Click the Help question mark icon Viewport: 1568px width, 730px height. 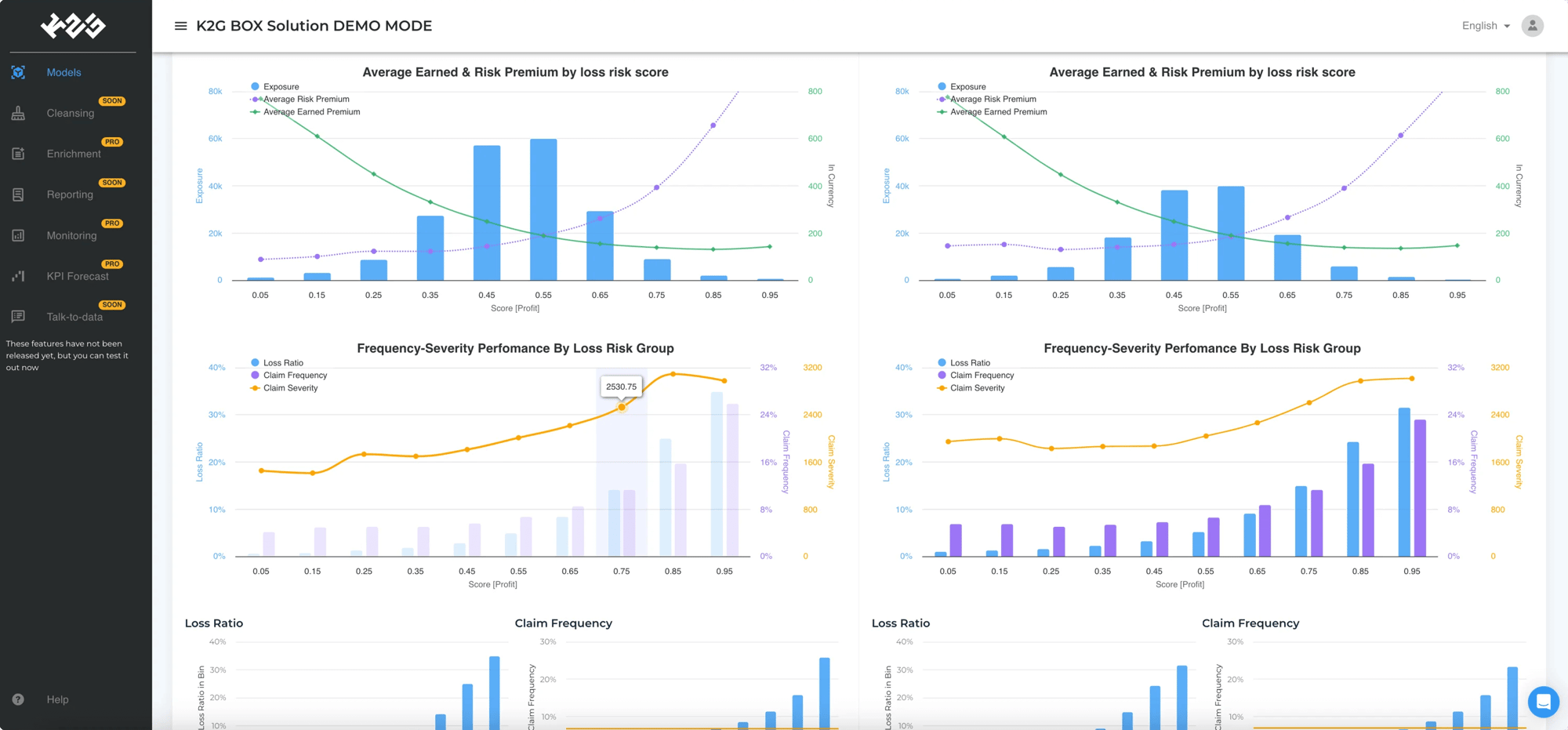18,699
